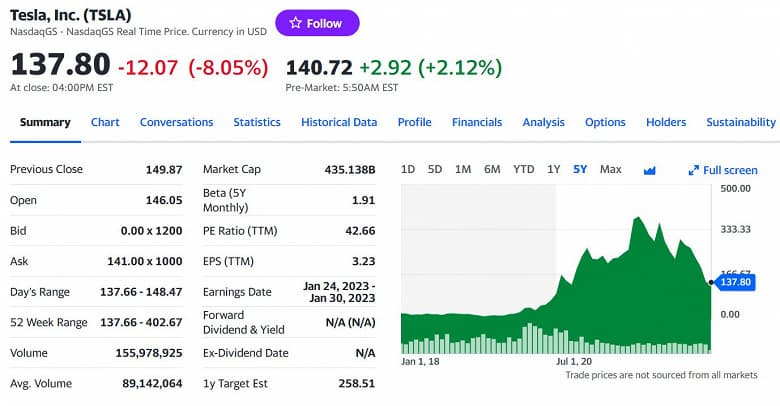View the Historical Data tab
The height and width of the screenshot is (406, 780).
339,122
